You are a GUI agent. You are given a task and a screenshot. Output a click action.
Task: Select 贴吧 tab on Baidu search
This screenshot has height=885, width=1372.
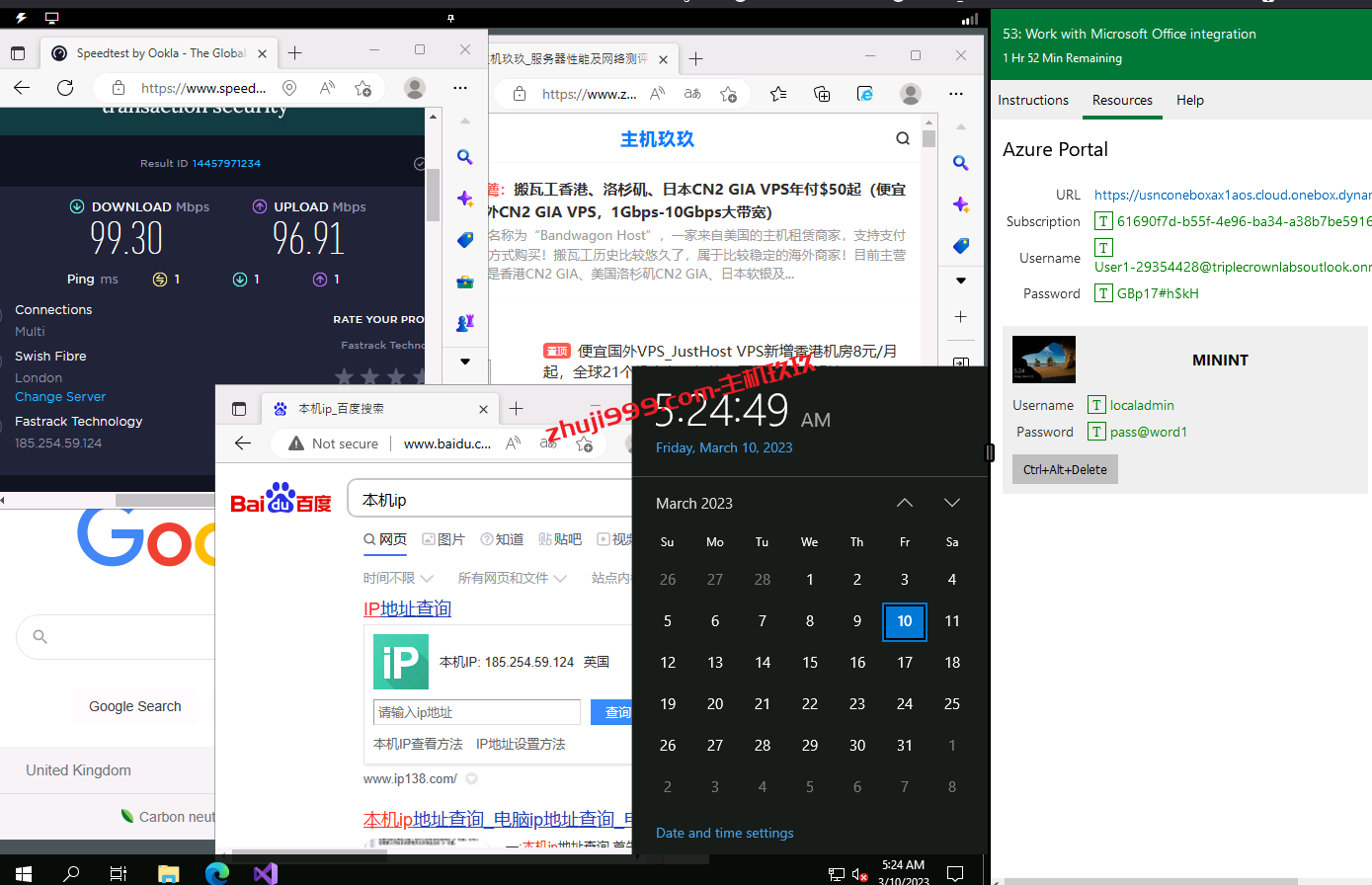[x=560, y=539]
